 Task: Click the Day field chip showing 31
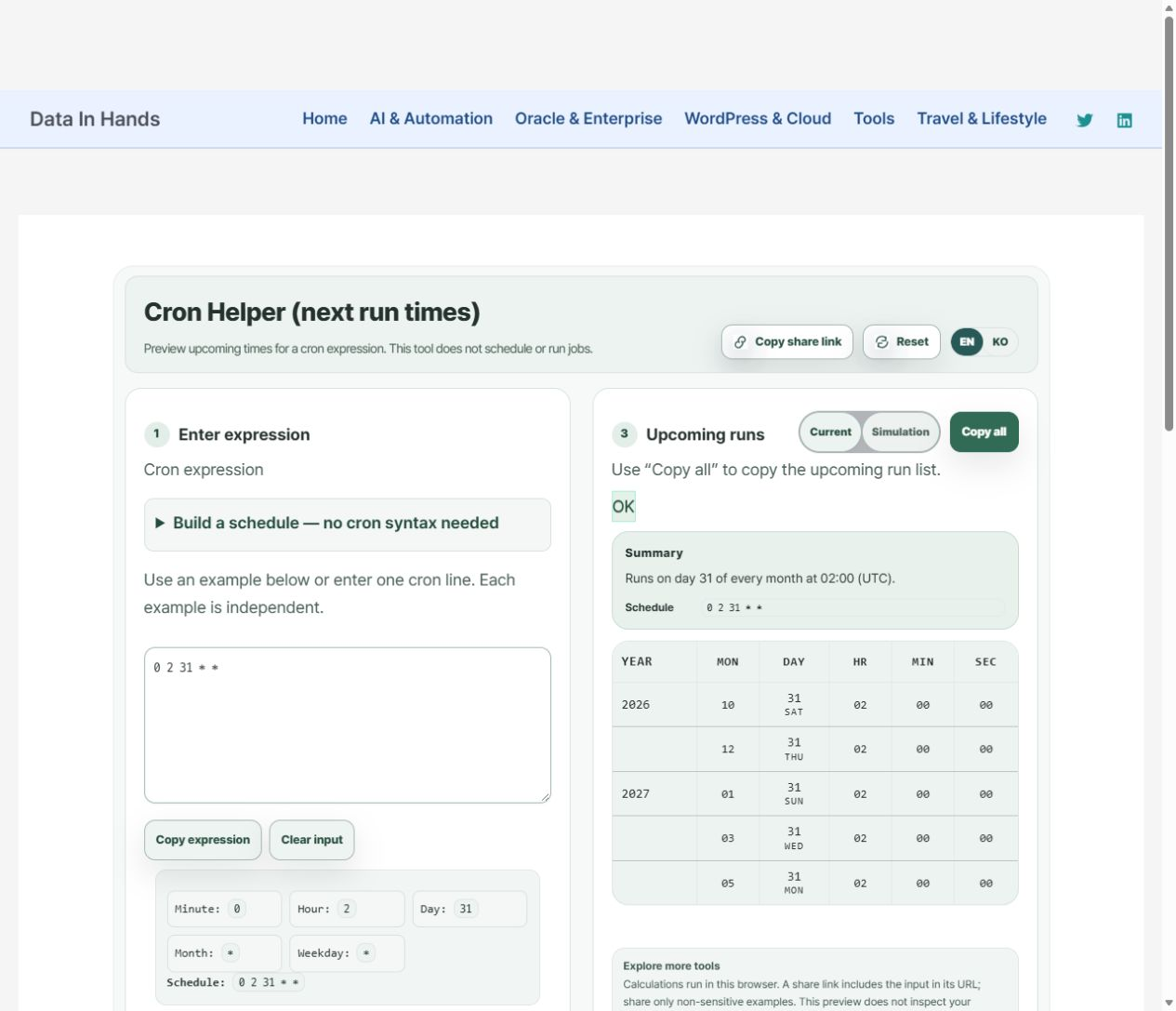(x=469, y=909)
